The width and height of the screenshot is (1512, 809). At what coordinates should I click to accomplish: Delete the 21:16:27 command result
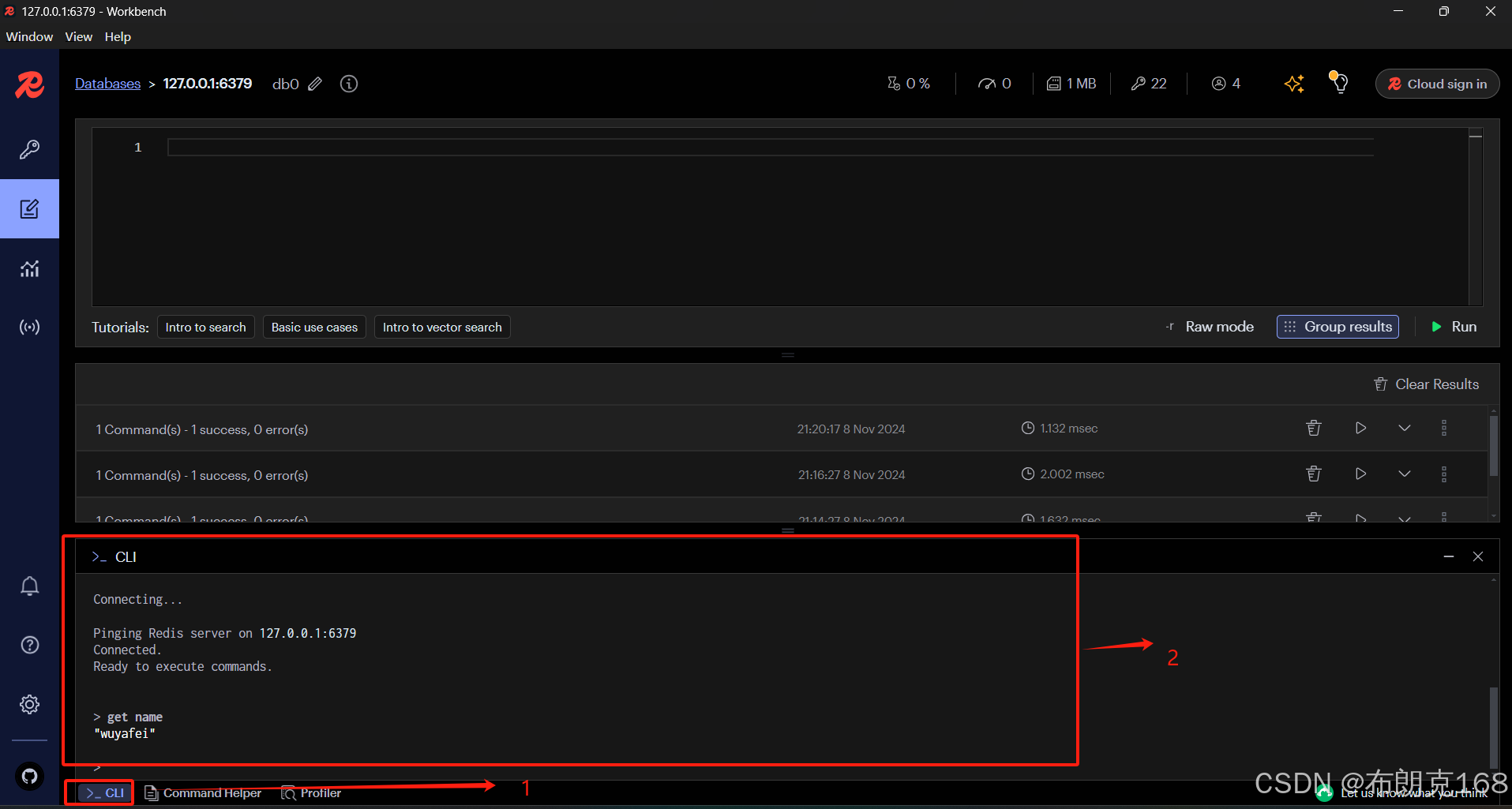[1314, 474]
